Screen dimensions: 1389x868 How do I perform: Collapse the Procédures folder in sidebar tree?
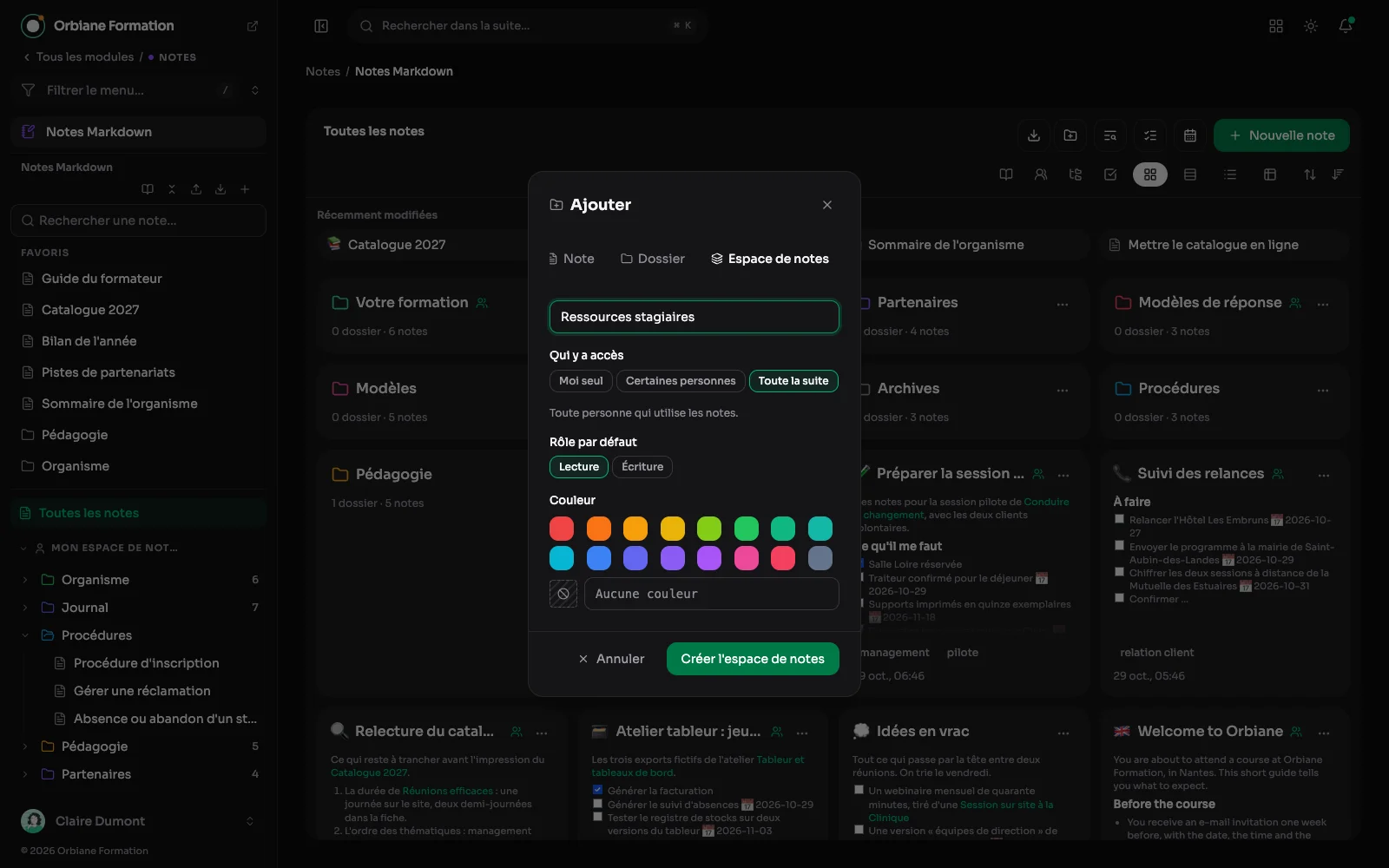click(x=25, y=635)
